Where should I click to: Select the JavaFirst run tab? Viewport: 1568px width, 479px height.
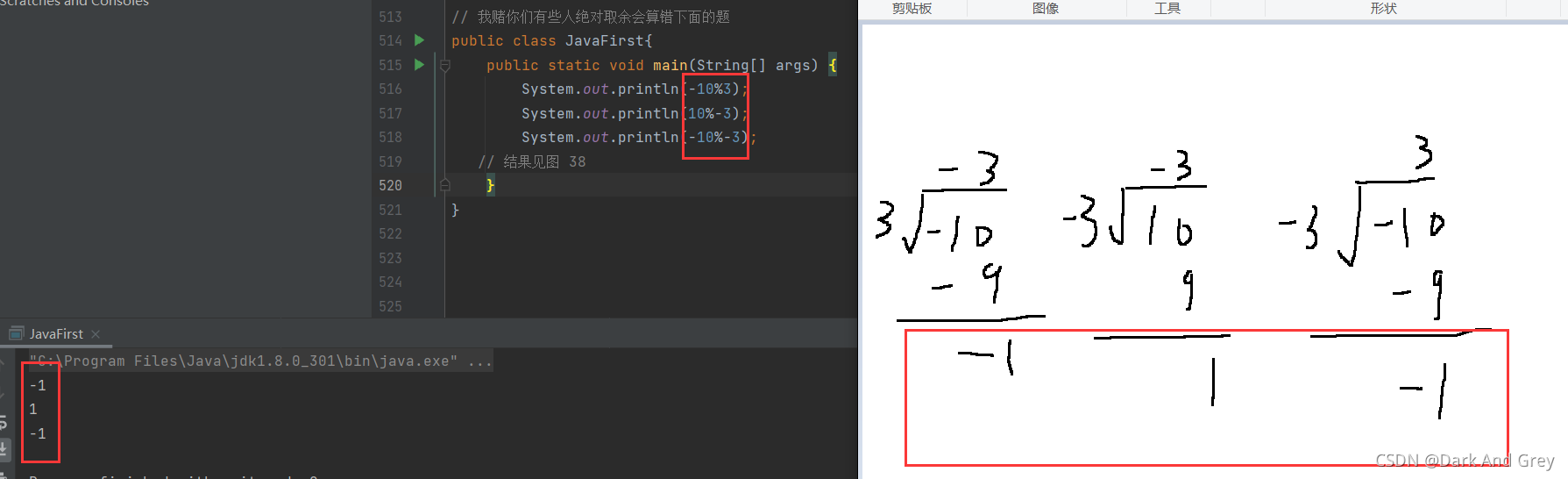click(56, 333)
